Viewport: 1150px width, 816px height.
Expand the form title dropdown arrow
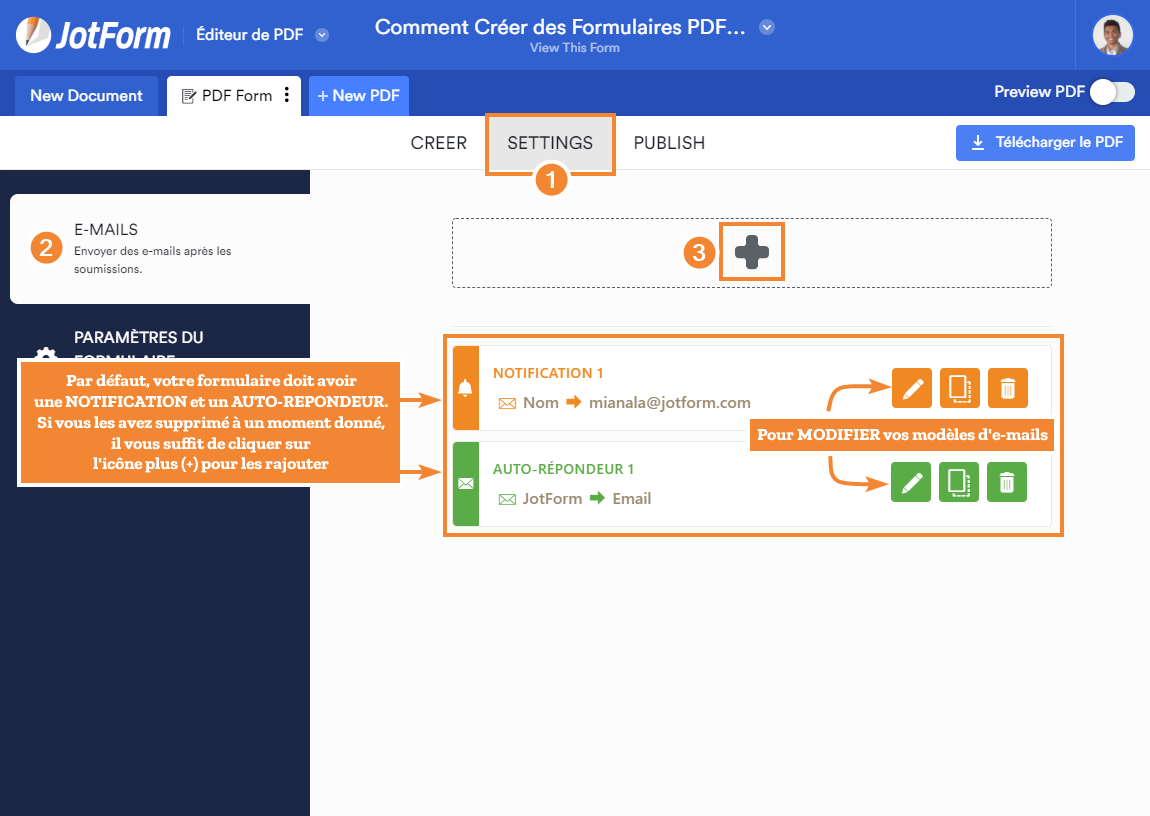tap(766, 27)
